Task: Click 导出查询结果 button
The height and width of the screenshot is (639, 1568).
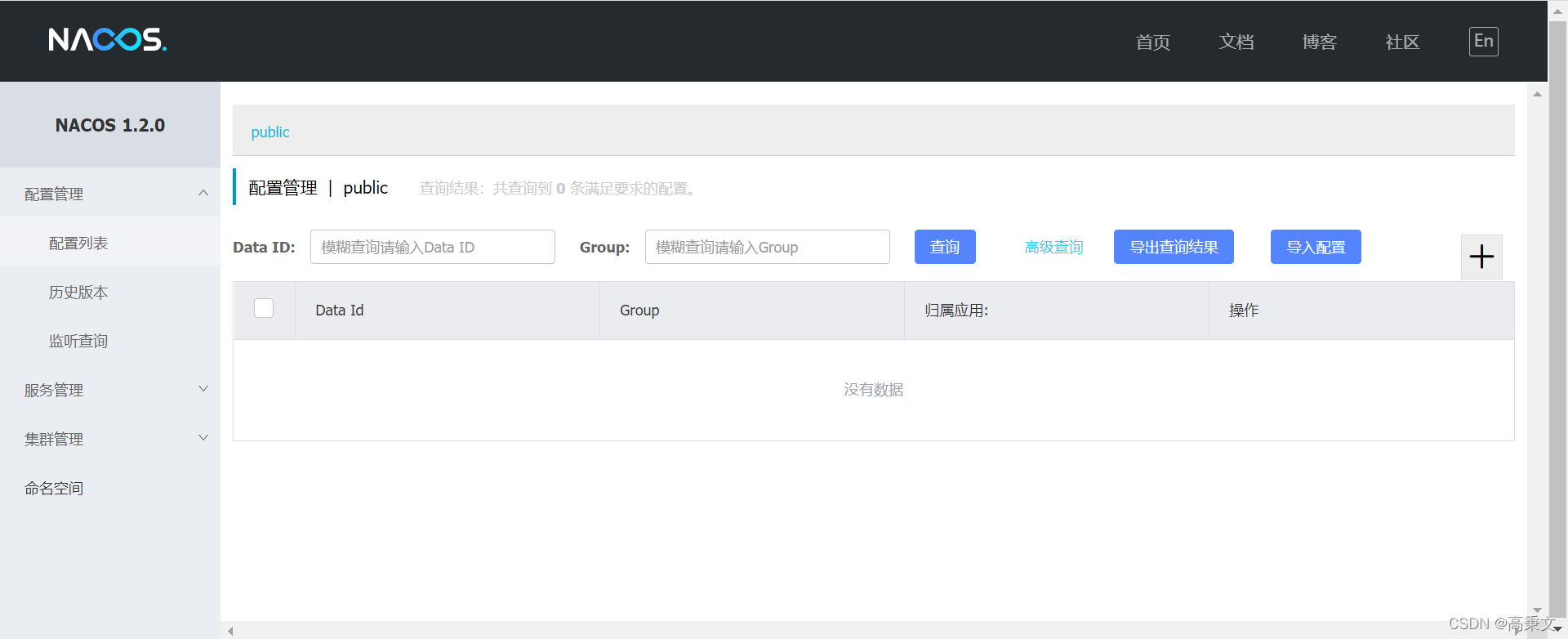Action: [1174, 247]
